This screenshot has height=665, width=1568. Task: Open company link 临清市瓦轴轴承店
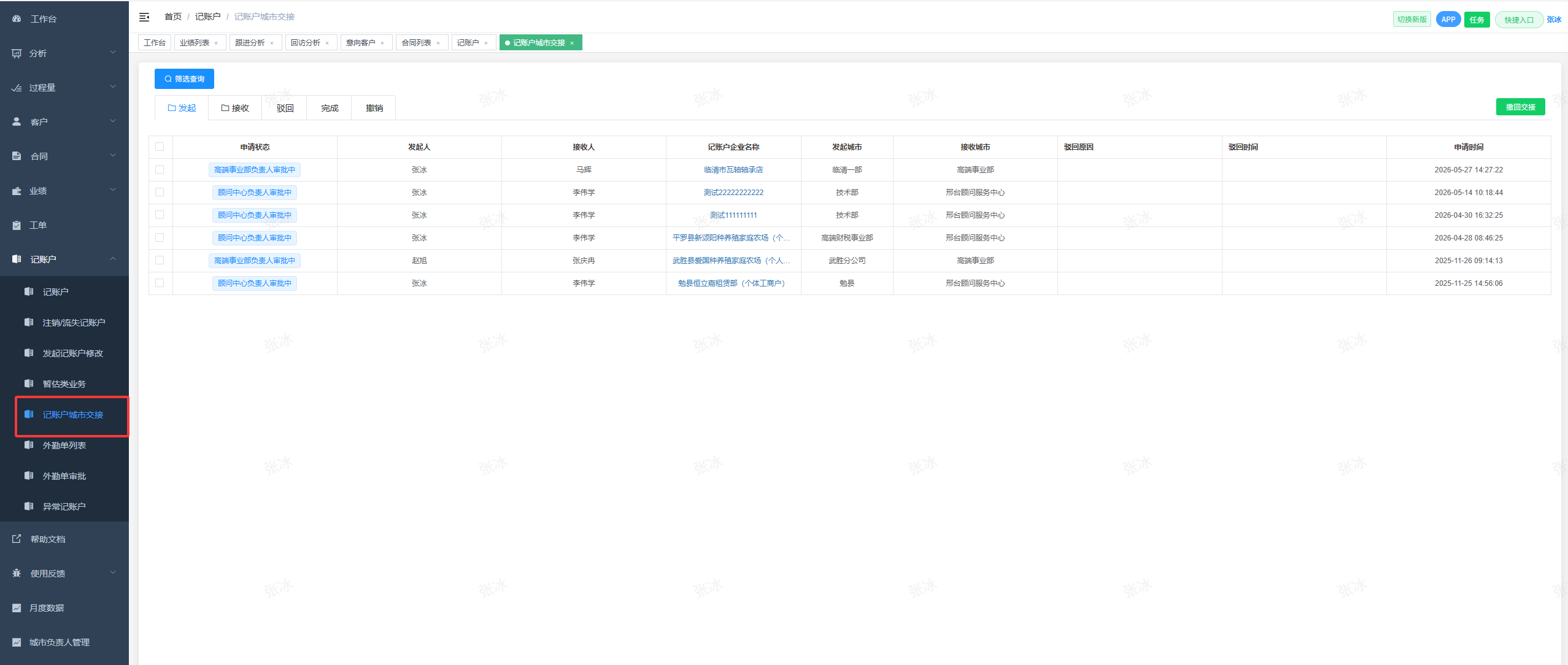733,170
